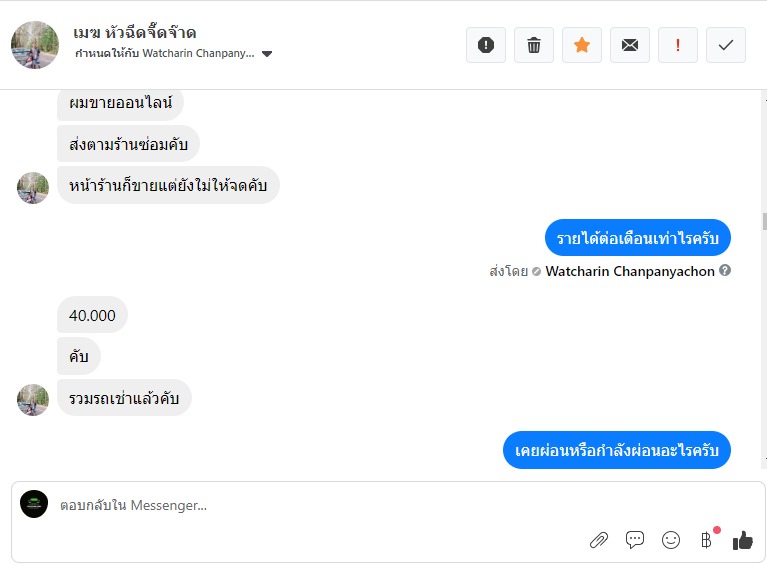Viewport: 767px width, 564px height.
Task: Open Watcharin Chanpanyachon sender name link
Action: tap(630, 271)
